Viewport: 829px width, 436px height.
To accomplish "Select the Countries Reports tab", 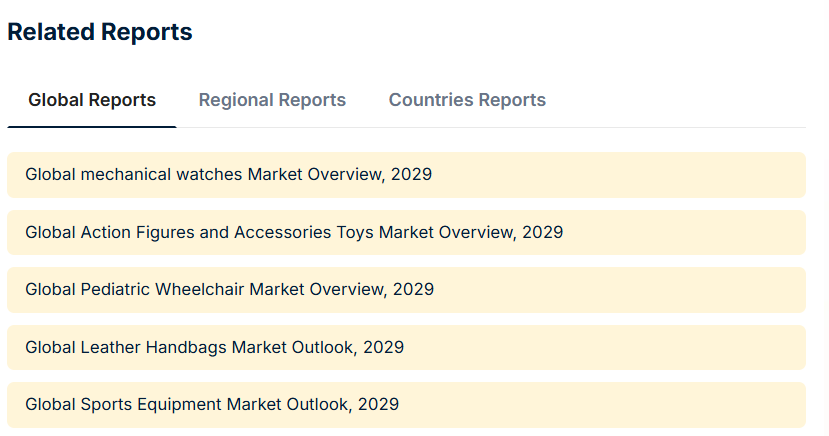I will tap(467, 100).
